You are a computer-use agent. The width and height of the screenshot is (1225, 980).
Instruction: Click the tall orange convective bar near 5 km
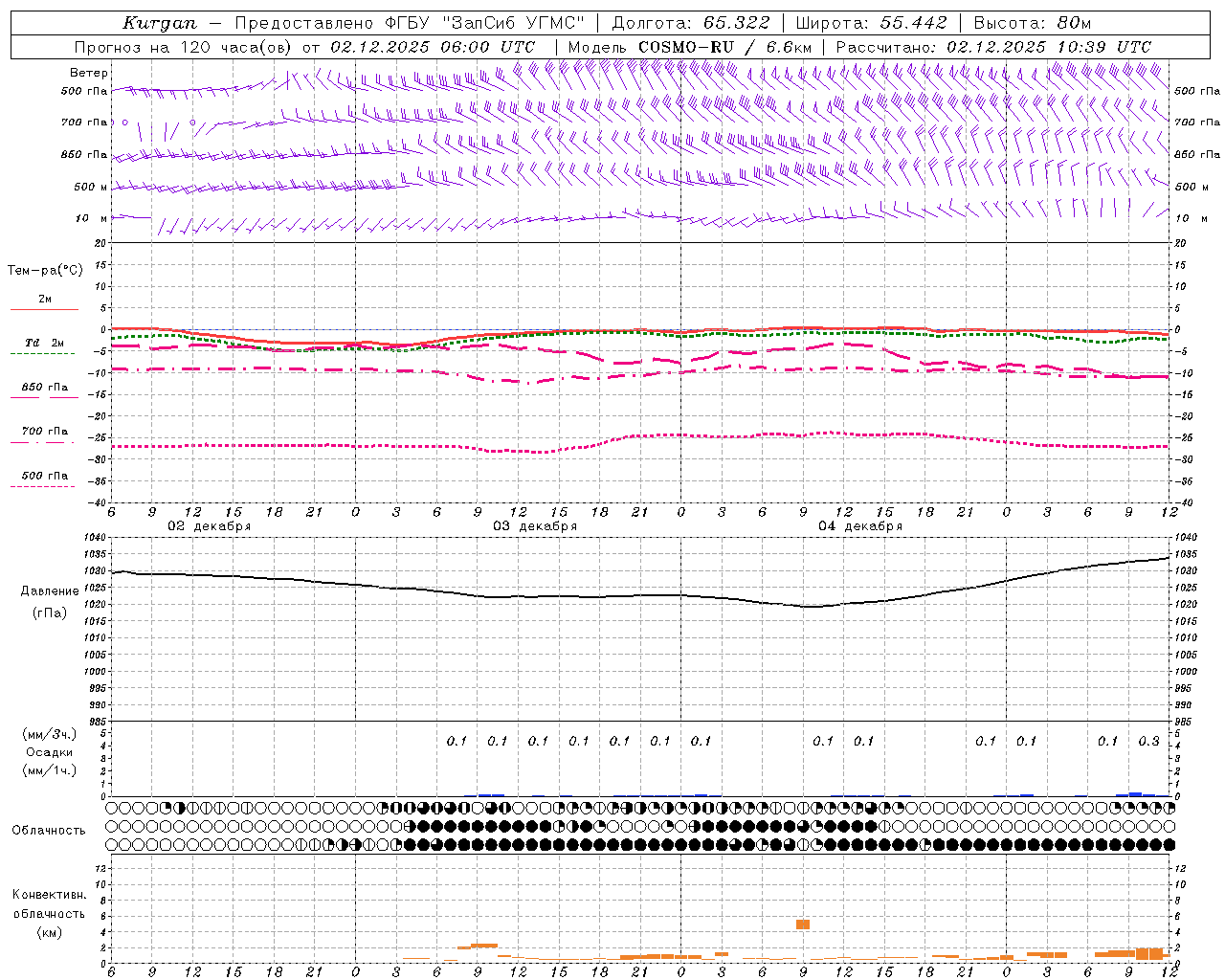click(x=803, y=924)
